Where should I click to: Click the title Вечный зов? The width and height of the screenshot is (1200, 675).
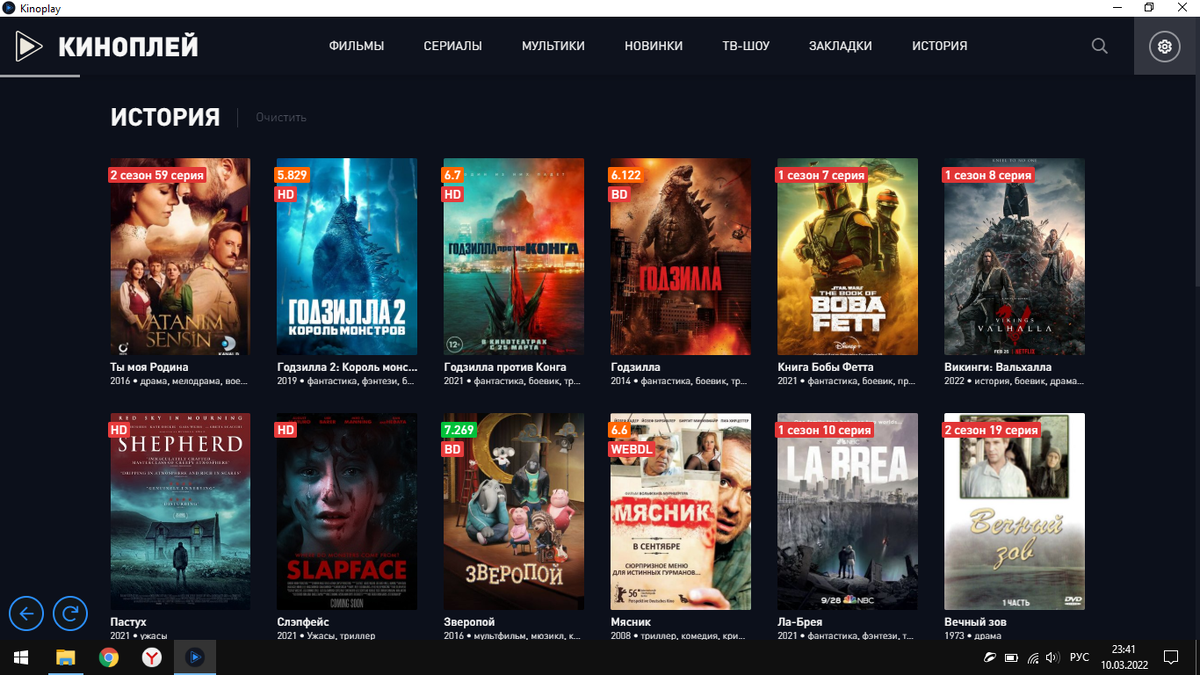975,622
